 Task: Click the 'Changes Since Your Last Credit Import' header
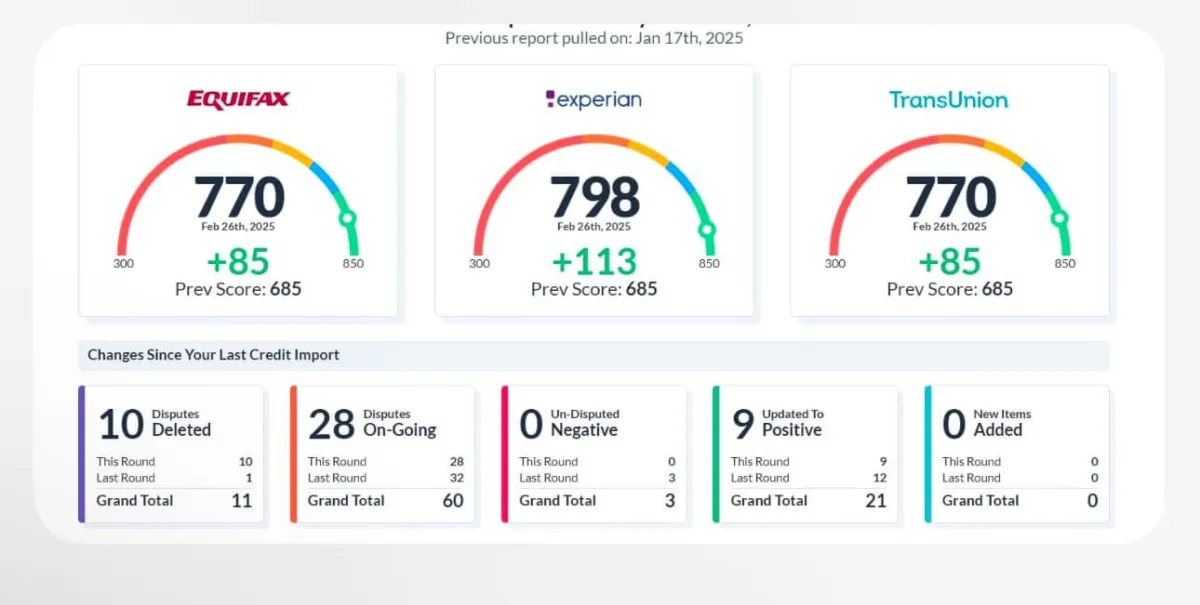[213, 355]
